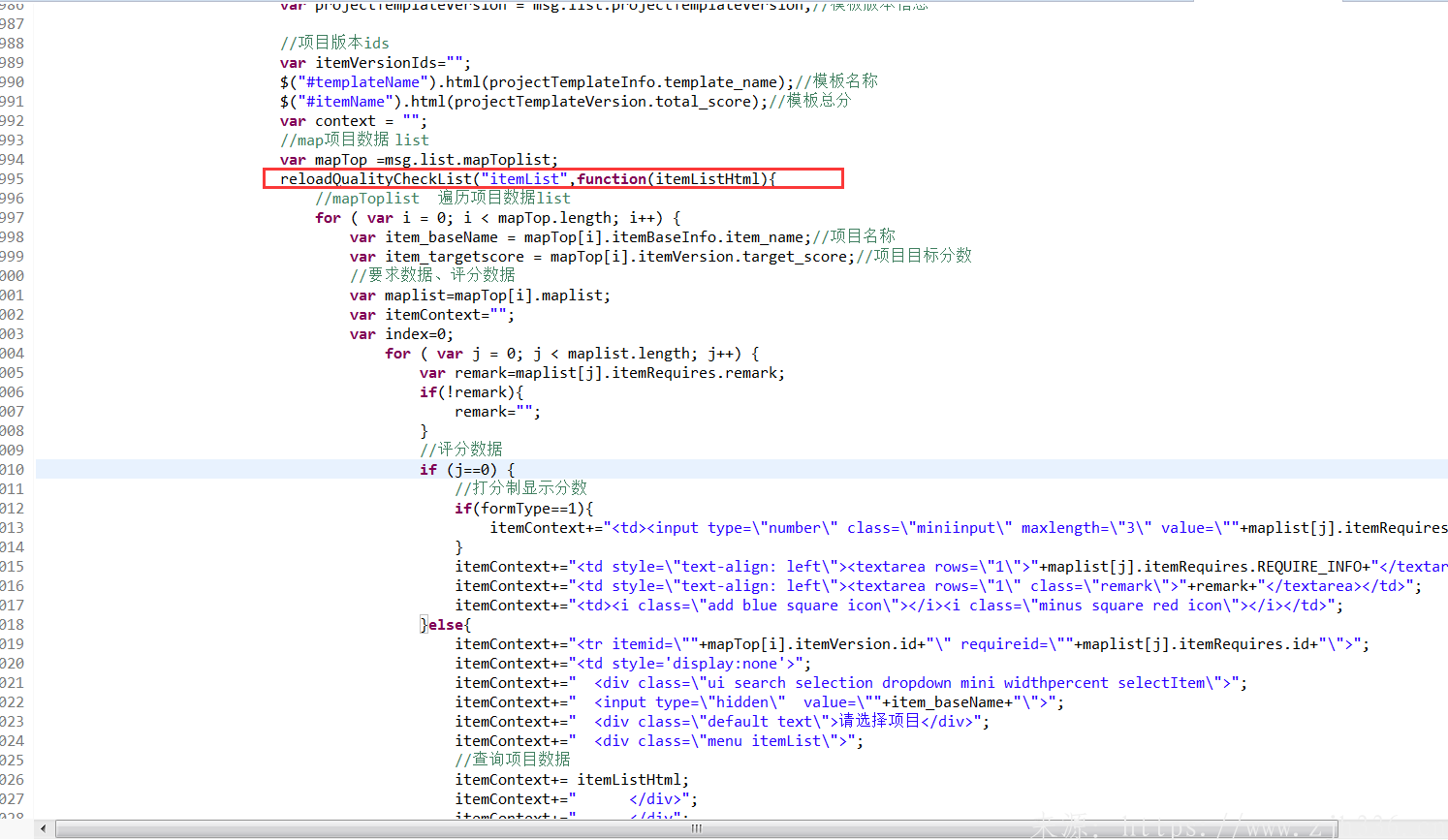This screenshot has height=840, width=1448.
Task: Click the line with "ui search selection dropdown"
Action: pyautogui.click(x=851, y=682)
